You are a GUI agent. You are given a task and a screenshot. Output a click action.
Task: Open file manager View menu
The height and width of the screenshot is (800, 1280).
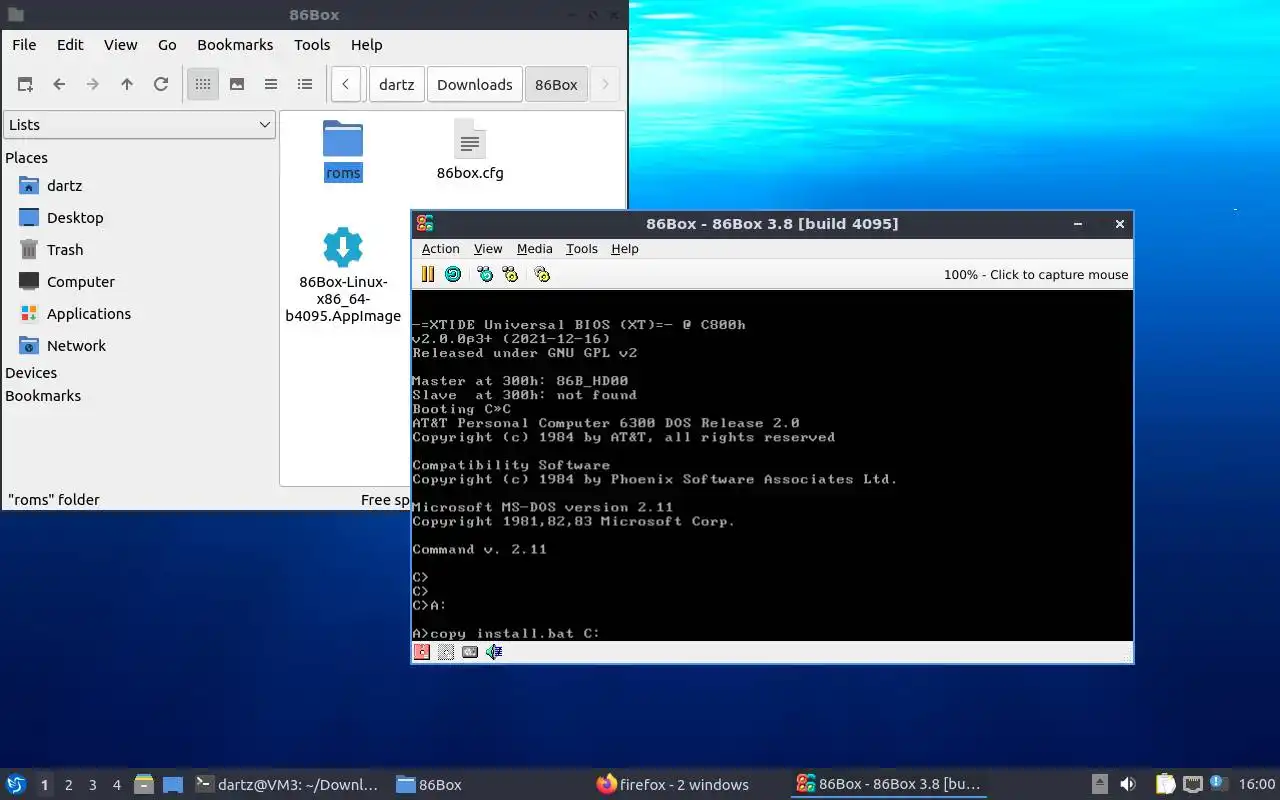[x=121, y=45]
